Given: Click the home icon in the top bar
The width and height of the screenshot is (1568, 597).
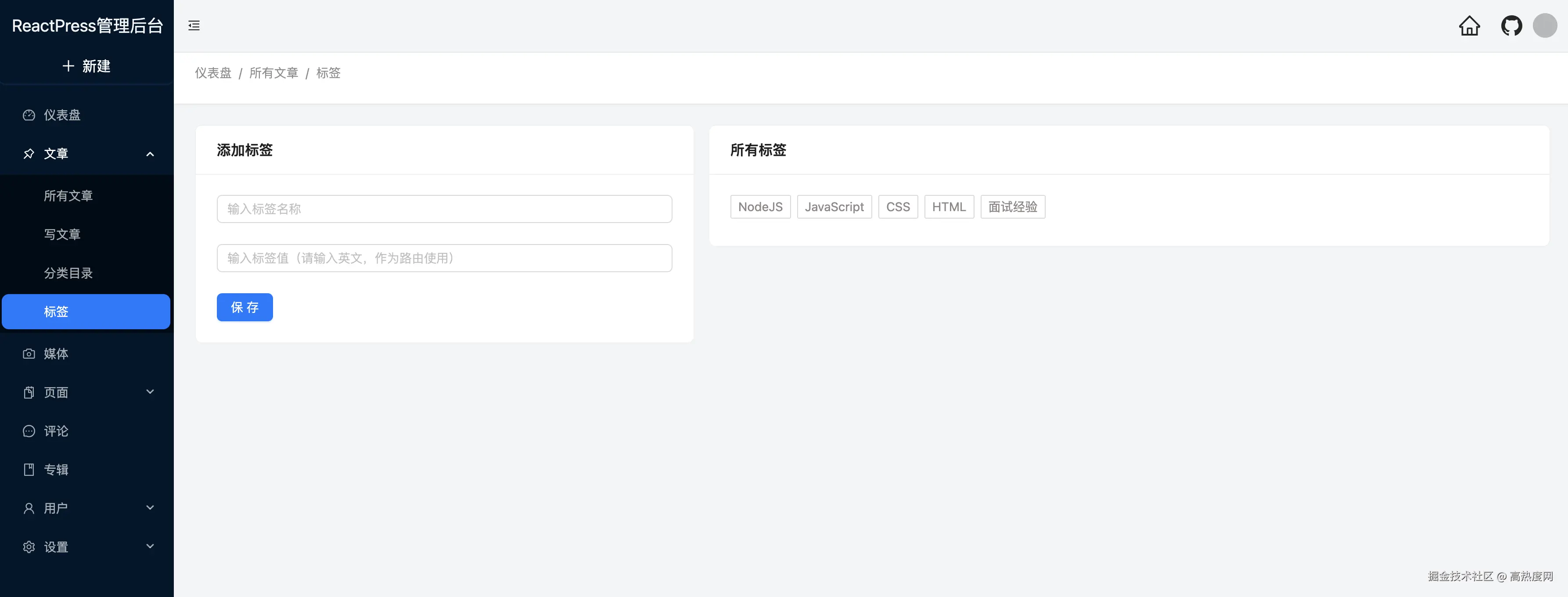Looking at the screenshot, I should click(1469, 25).
